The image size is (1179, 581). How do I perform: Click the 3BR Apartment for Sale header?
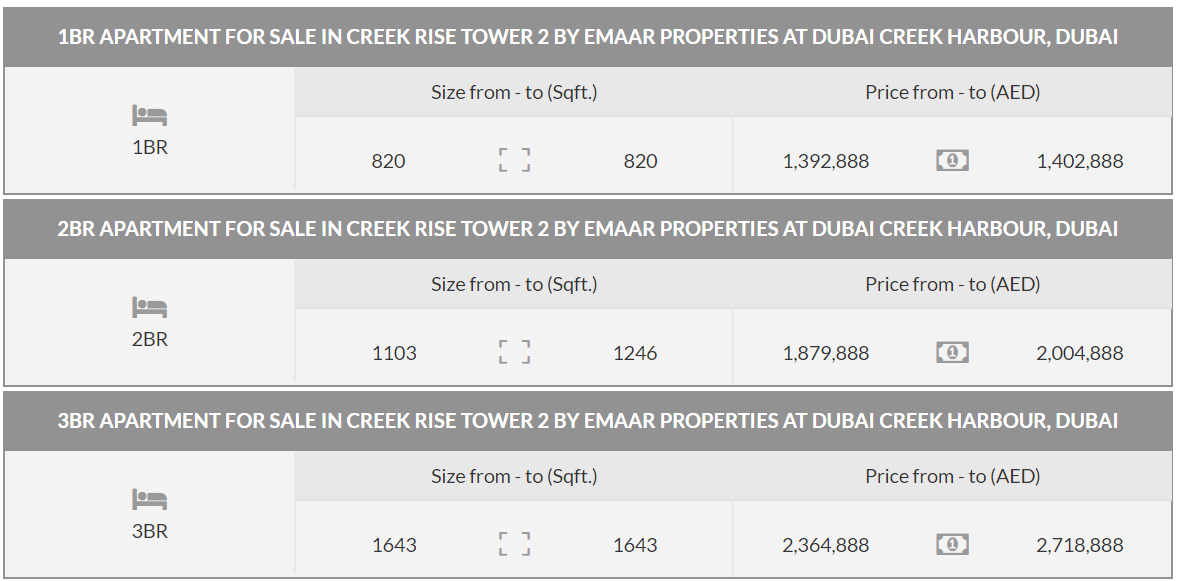pyautogui.click(x=588, y=421)
